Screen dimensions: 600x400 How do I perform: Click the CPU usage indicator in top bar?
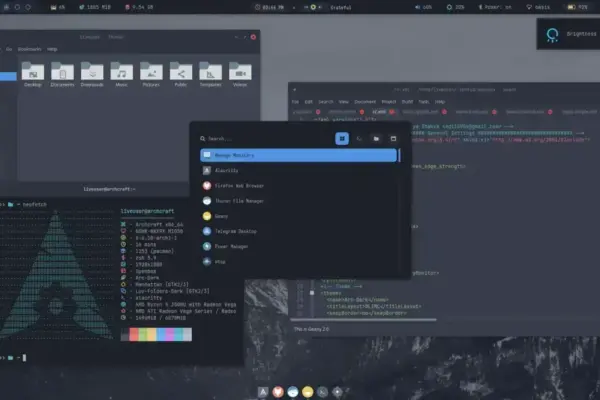tap(58, 7)
